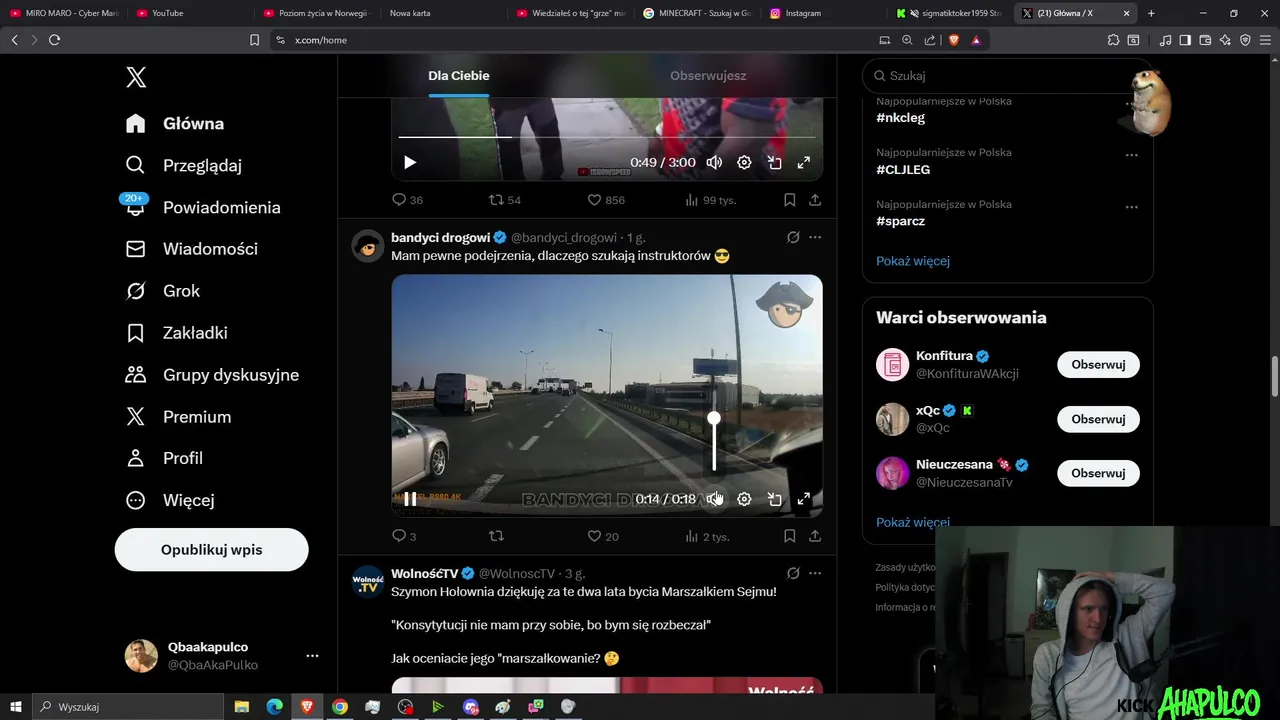The width and height of the screenshot is (1280, 720).
Task: Follow Nieuczesana with Obserwuj button
Action: coord(1098,473)
